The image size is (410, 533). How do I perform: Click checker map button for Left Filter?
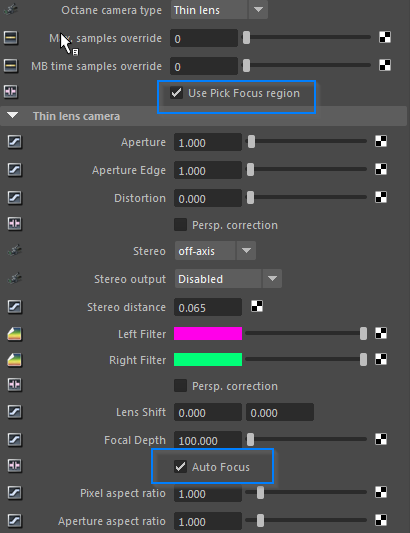point(381,333)
